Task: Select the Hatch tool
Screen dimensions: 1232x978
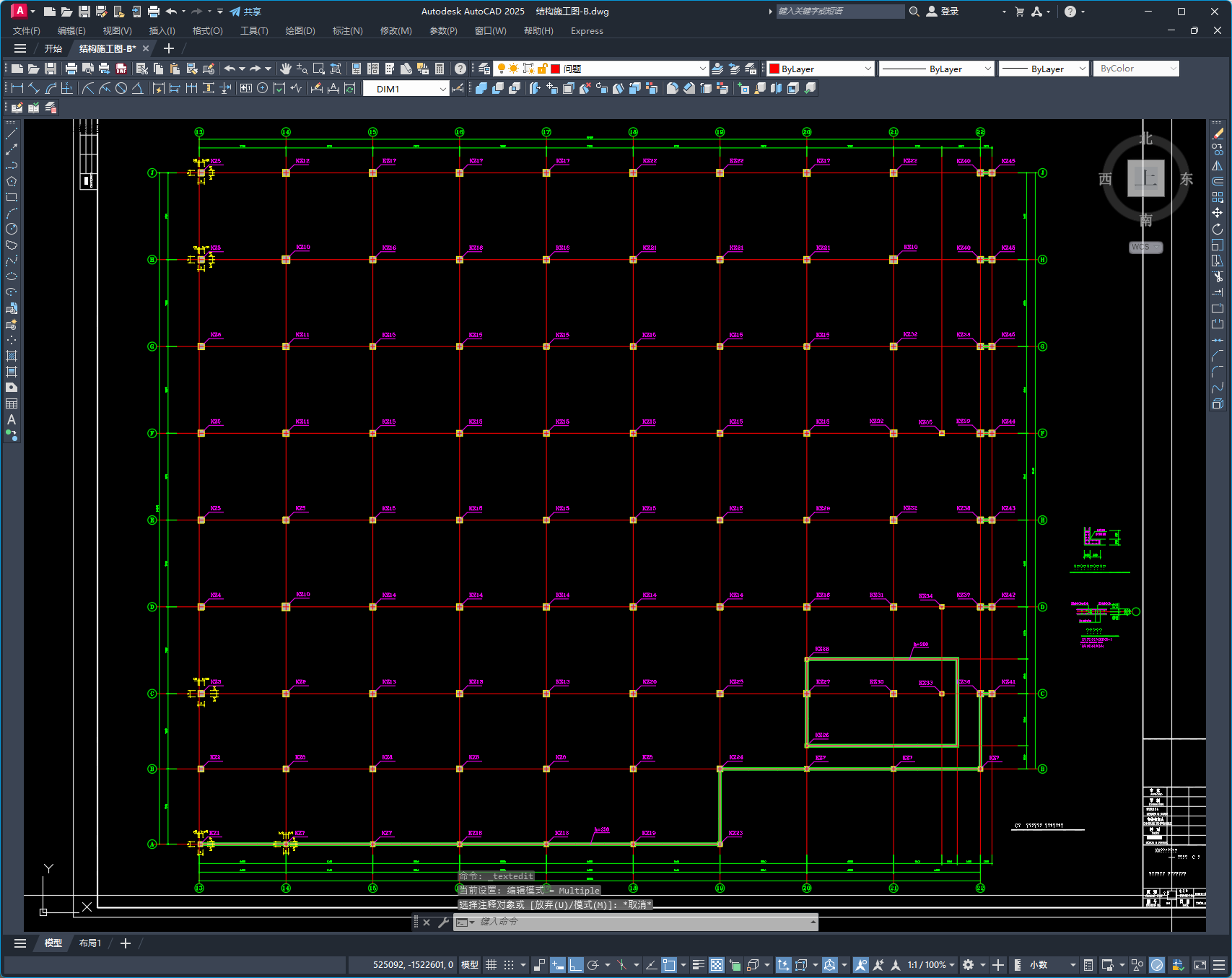Action: point(12,356)
